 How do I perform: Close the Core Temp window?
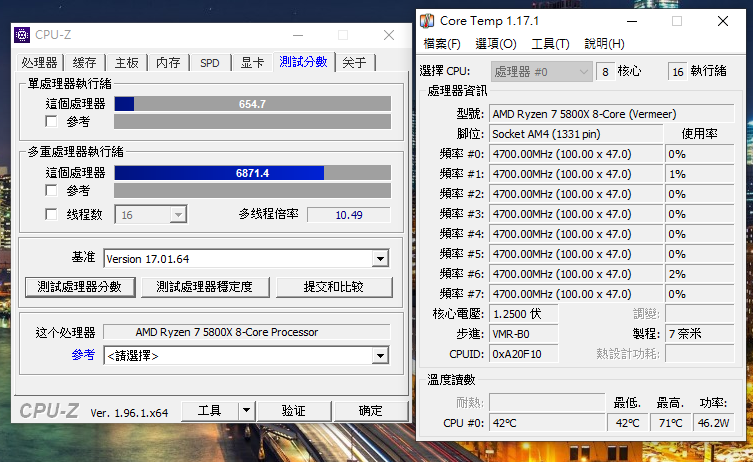723,21
